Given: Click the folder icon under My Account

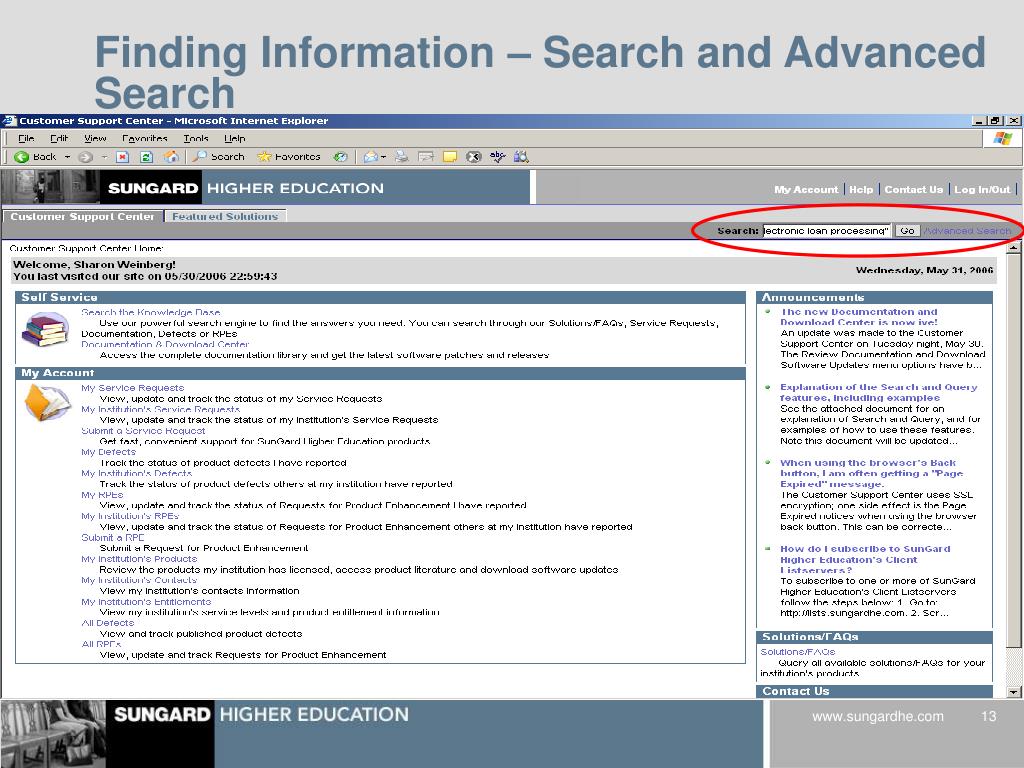Looking at the screenshot, I should tap(47, 402).
